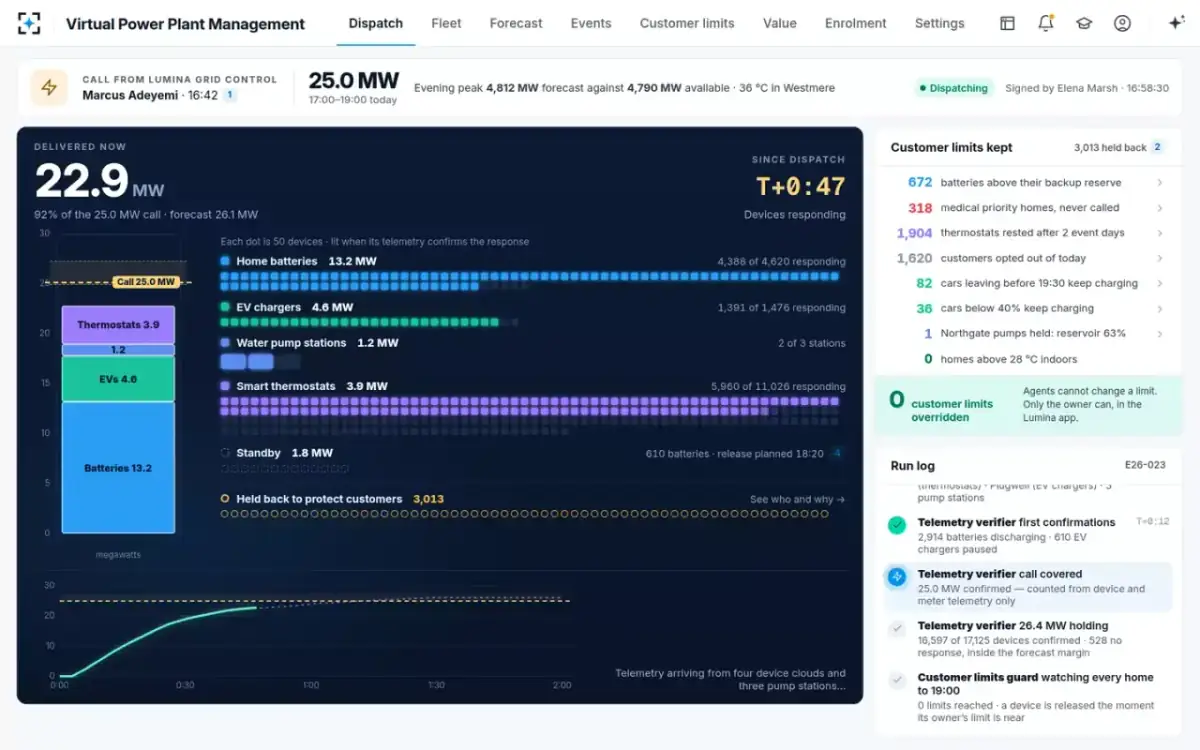
Task: Click 1,391 of 1,476 responding text
Action: pyautogui.click(x=781, y=308)
